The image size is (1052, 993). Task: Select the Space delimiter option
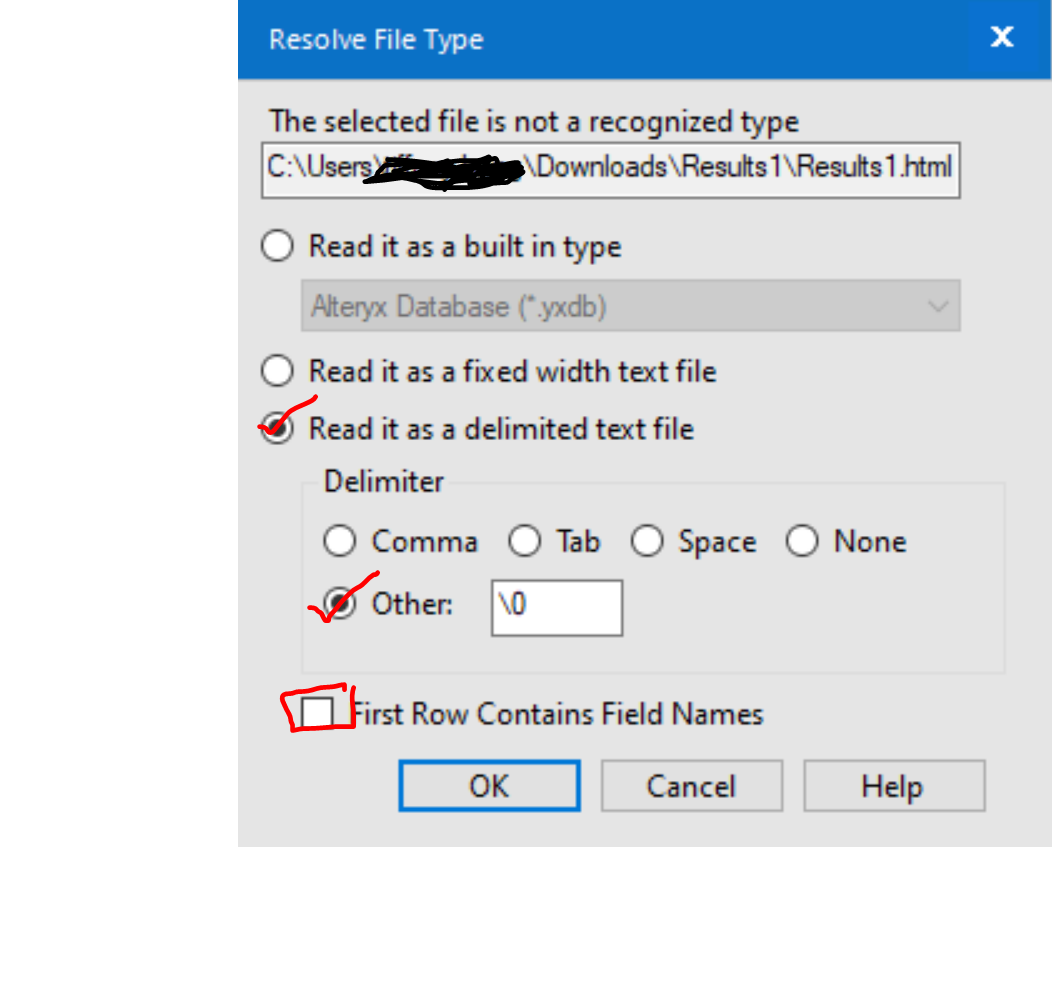coord(647,541)
